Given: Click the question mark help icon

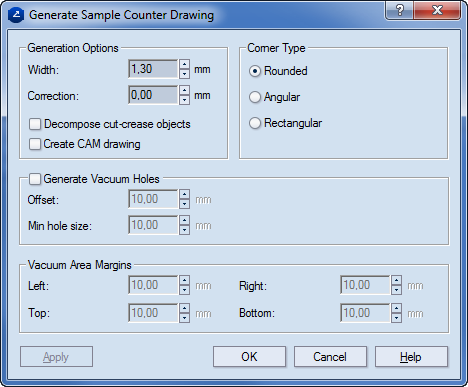Looking at the screenshot, I should point(399,10).
